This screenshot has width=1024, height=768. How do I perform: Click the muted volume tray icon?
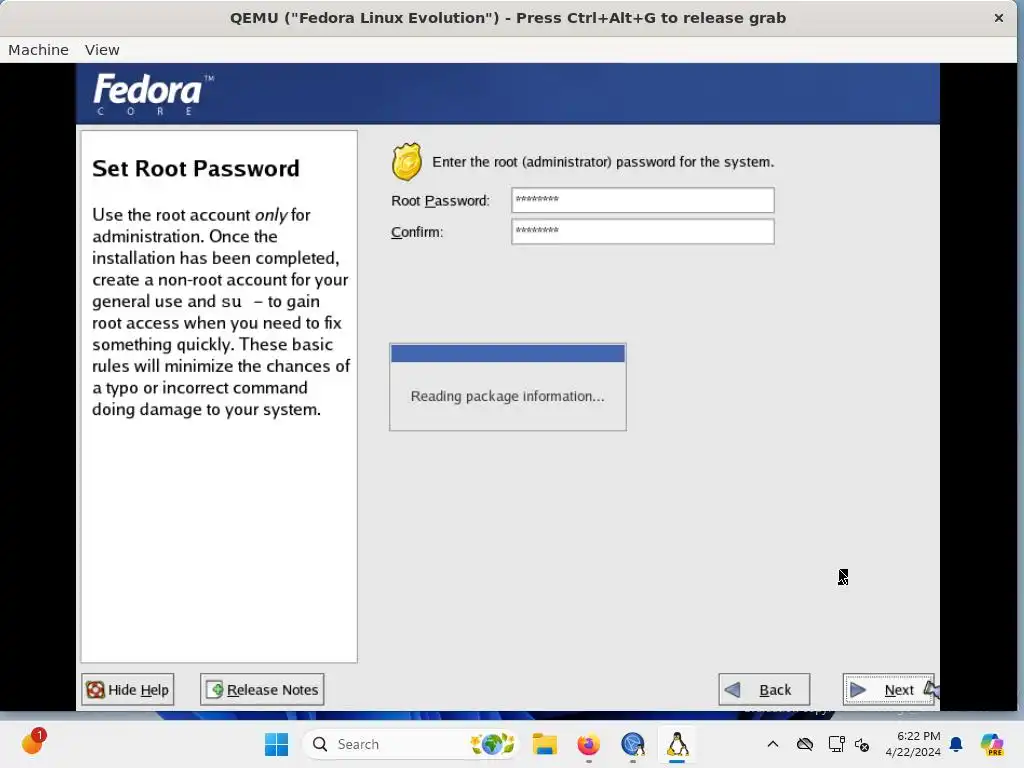pos(862,744)
